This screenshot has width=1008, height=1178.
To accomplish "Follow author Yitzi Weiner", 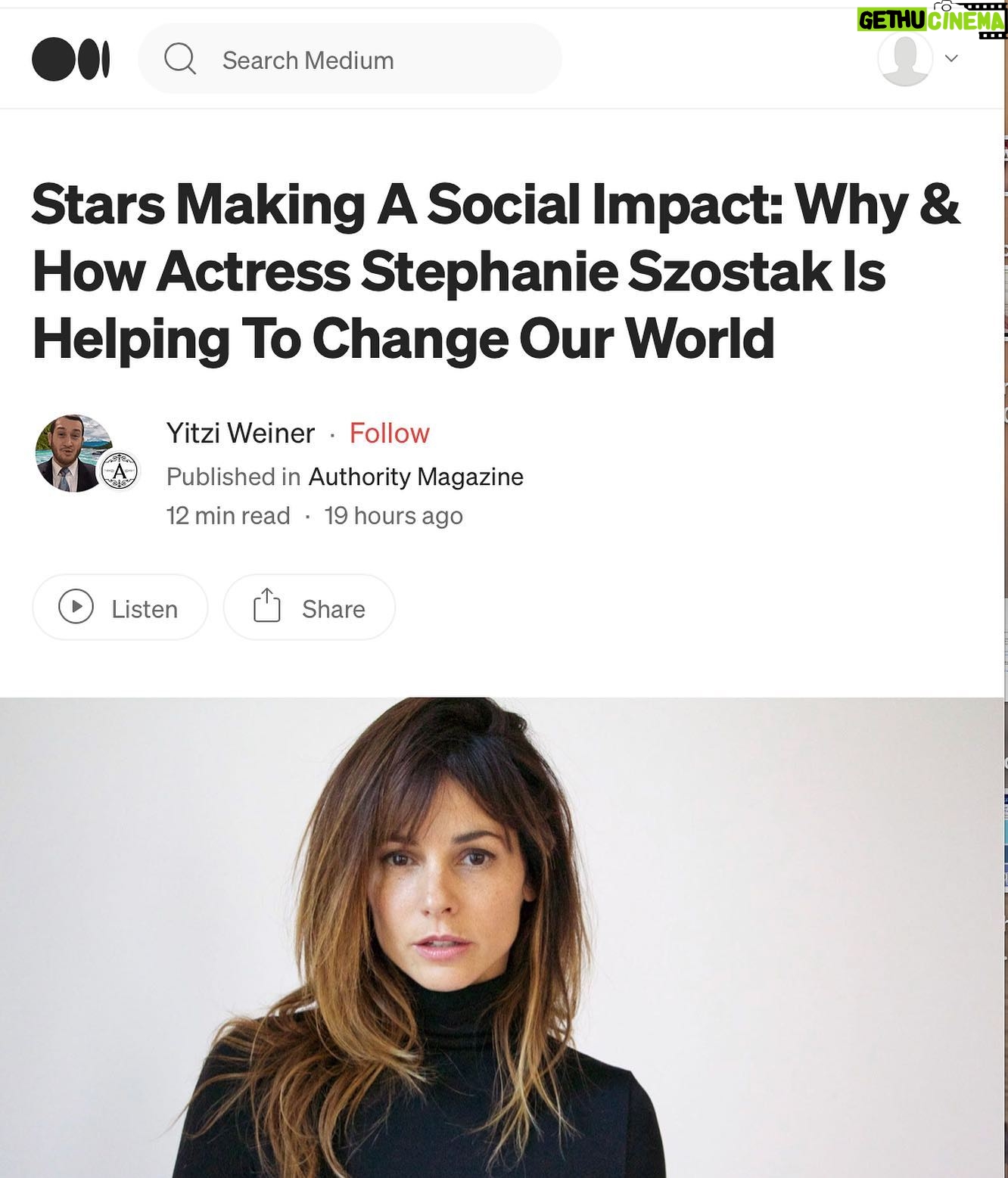I will [389, 433].
